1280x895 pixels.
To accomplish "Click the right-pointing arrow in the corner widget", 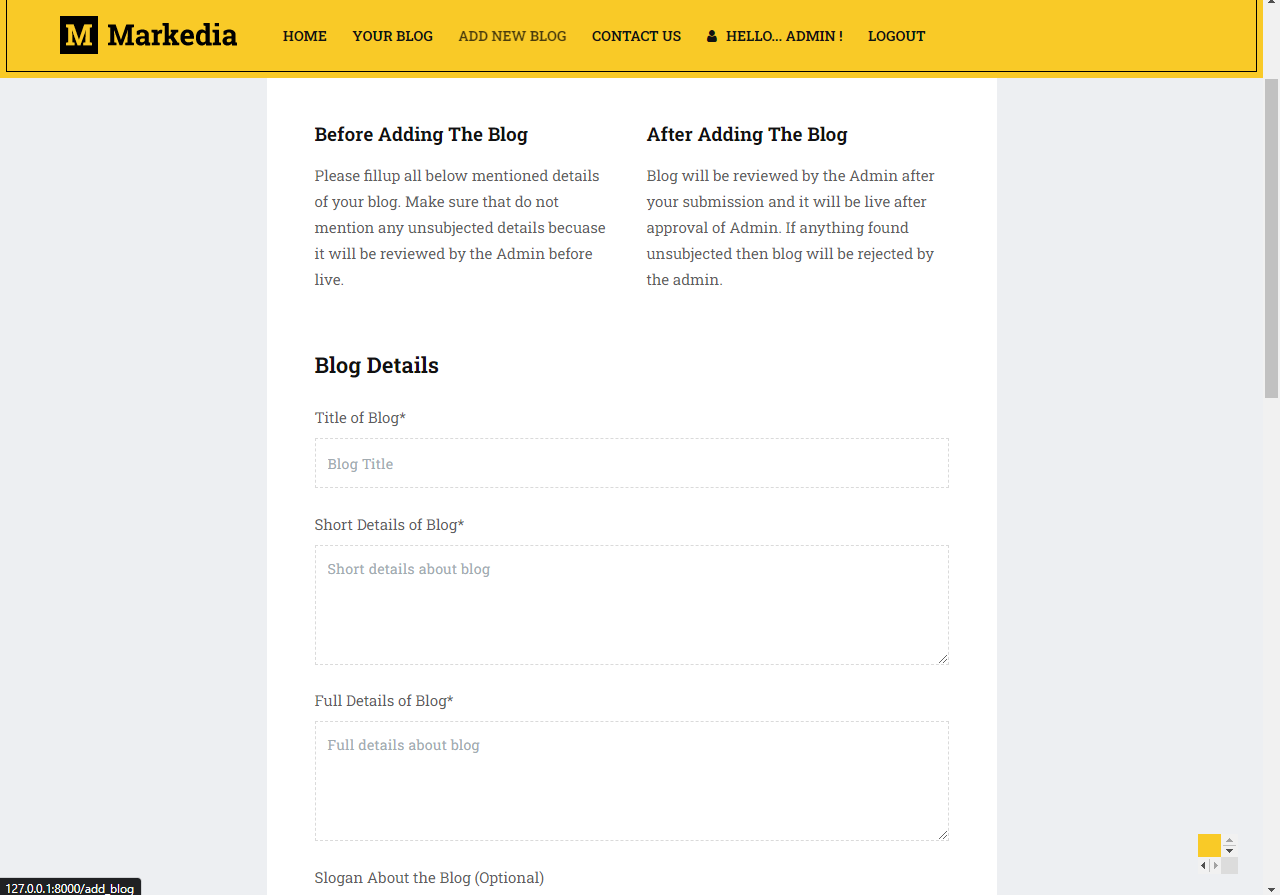I will click(1216, 865).
